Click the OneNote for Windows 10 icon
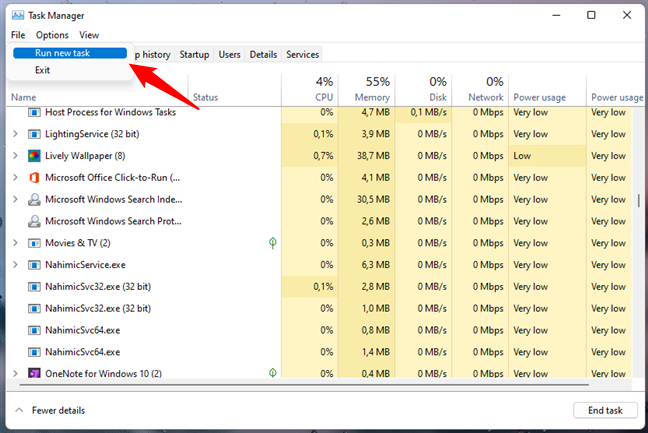 click(34, 373)
